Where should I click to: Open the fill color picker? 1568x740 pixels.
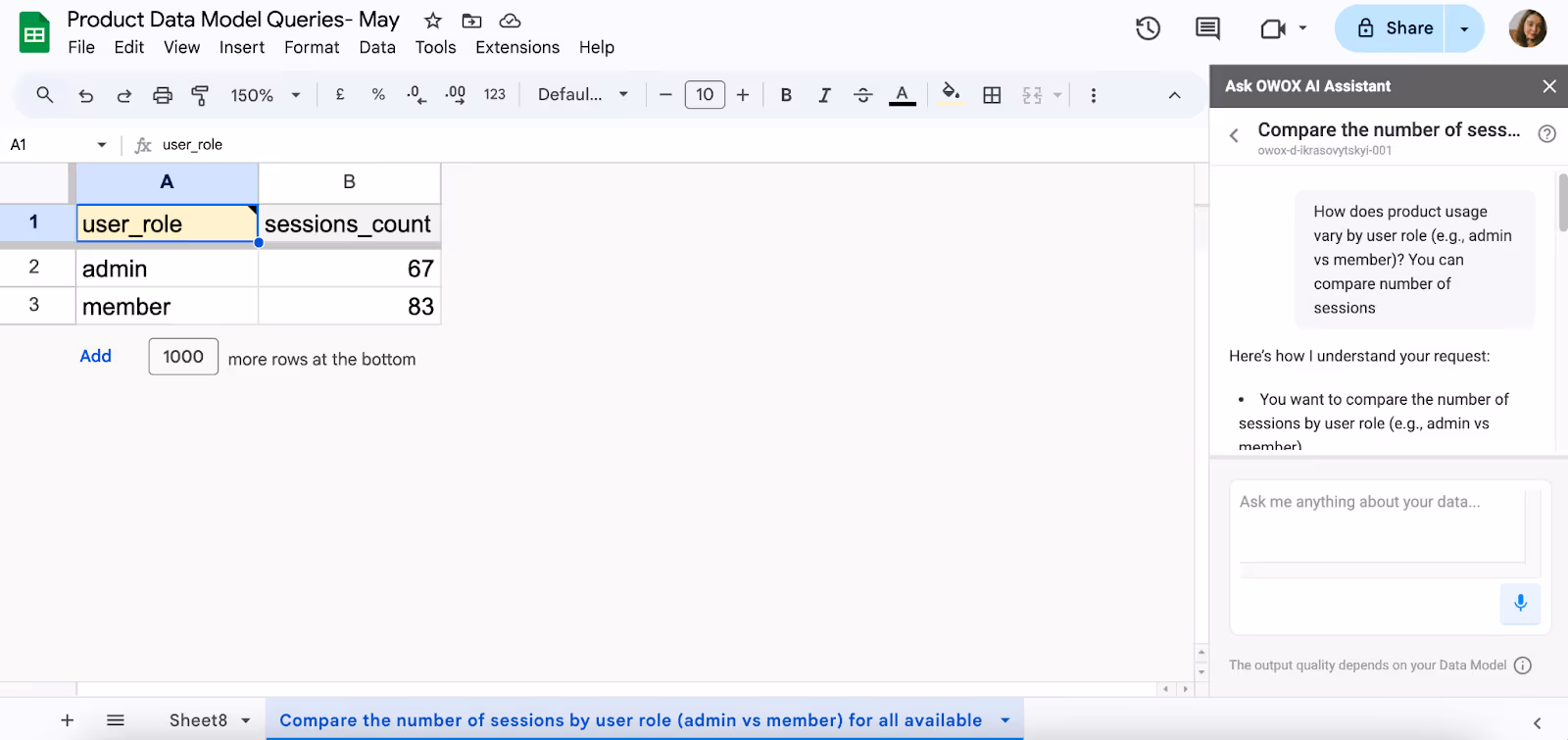pos(950,94)
